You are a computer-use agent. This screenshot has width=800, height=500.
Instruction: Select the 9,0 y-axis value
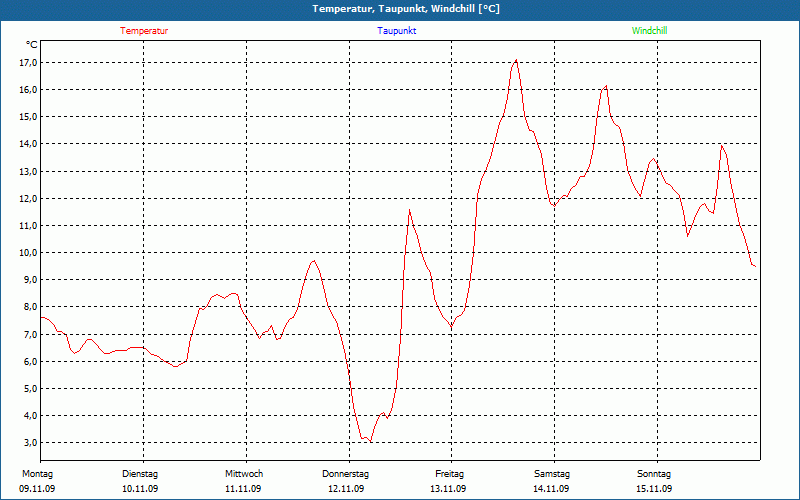[x=30, y=280]
